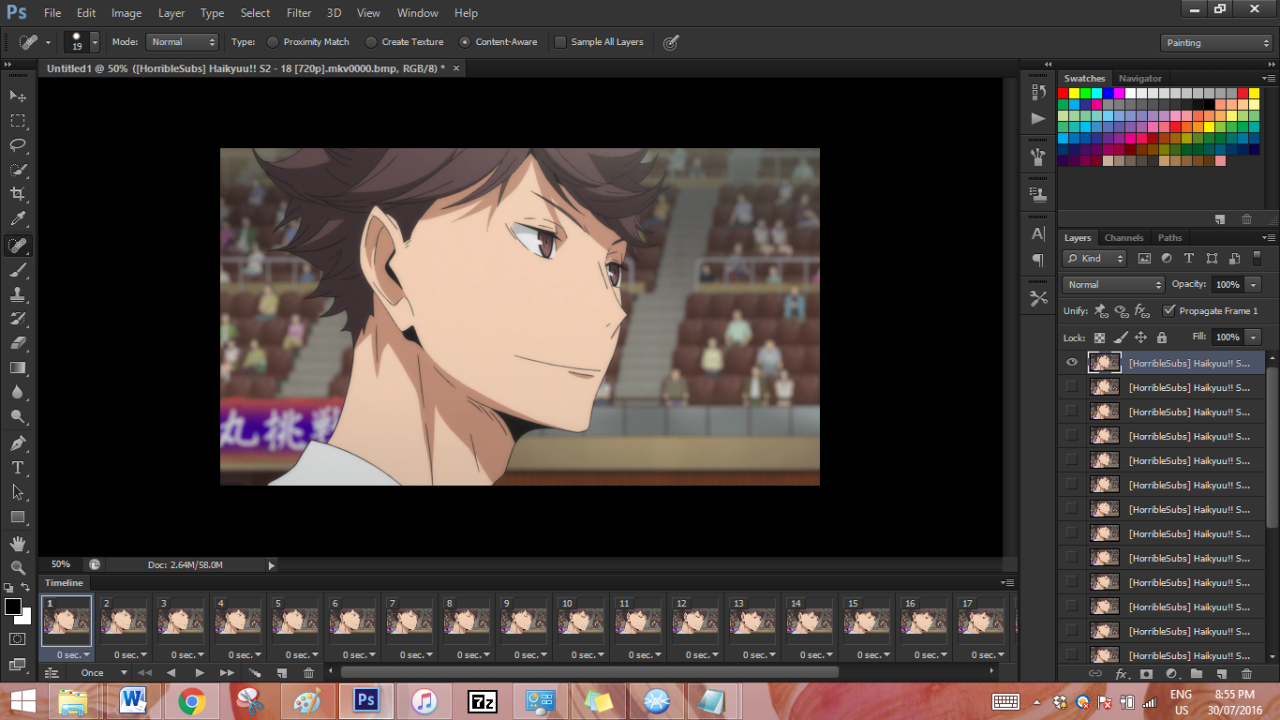Duplicate selected frames in timeline

point(281,673)
